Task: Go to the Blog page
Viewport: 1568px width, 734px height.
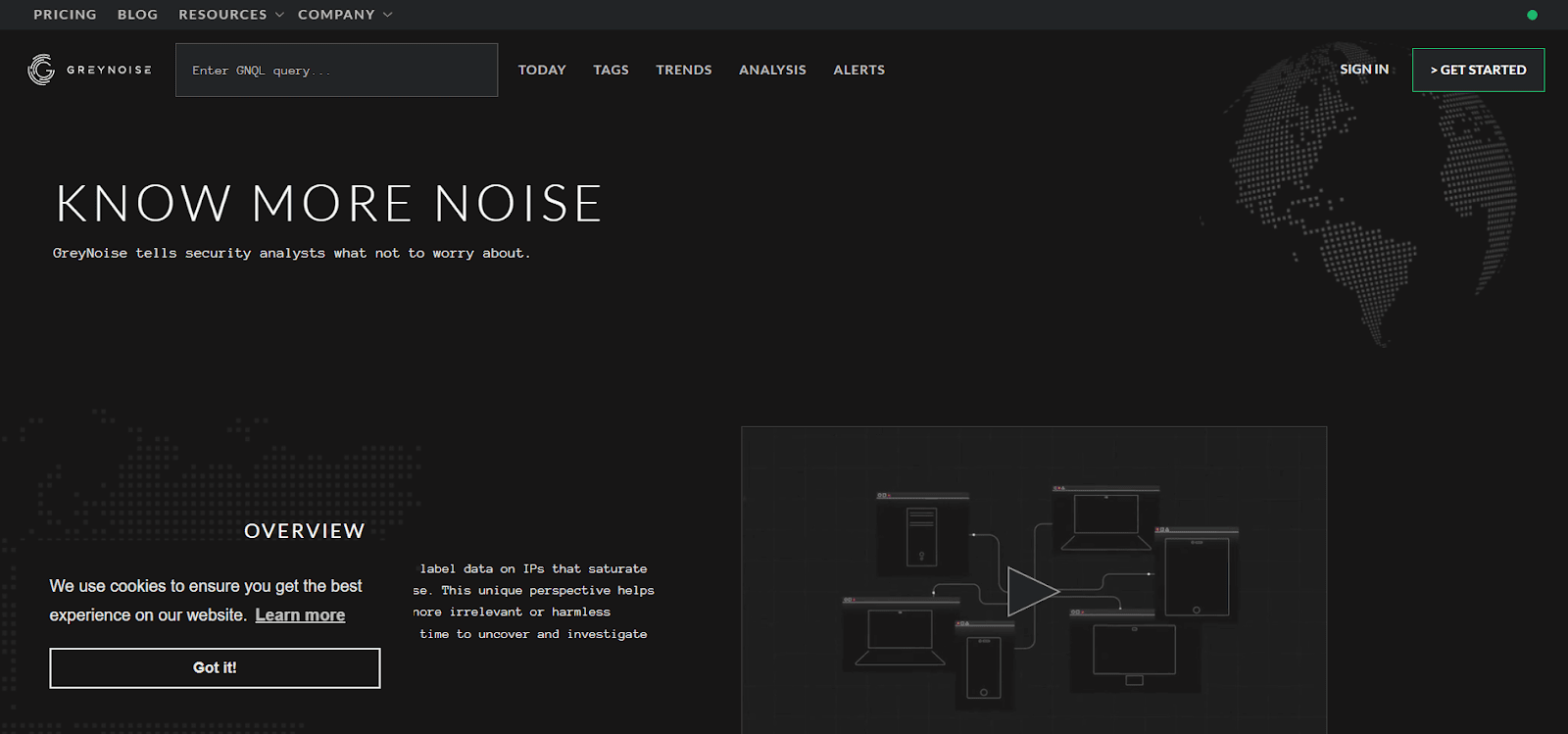Action: coord(137,15)
